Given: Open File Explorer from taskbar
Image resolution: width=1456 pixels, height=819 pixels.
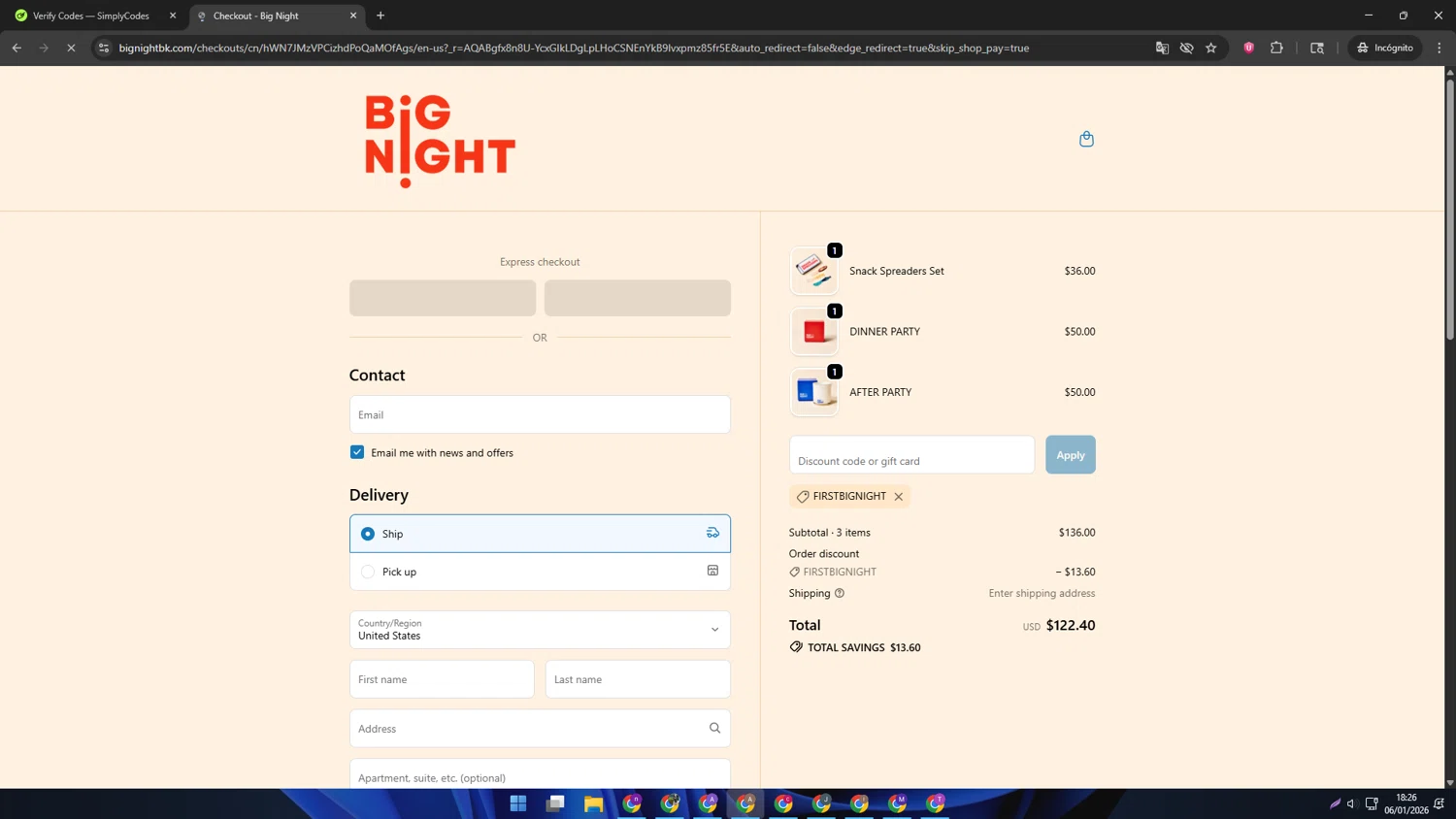Looking at the screenshot, I should click(x=594, y=803).
